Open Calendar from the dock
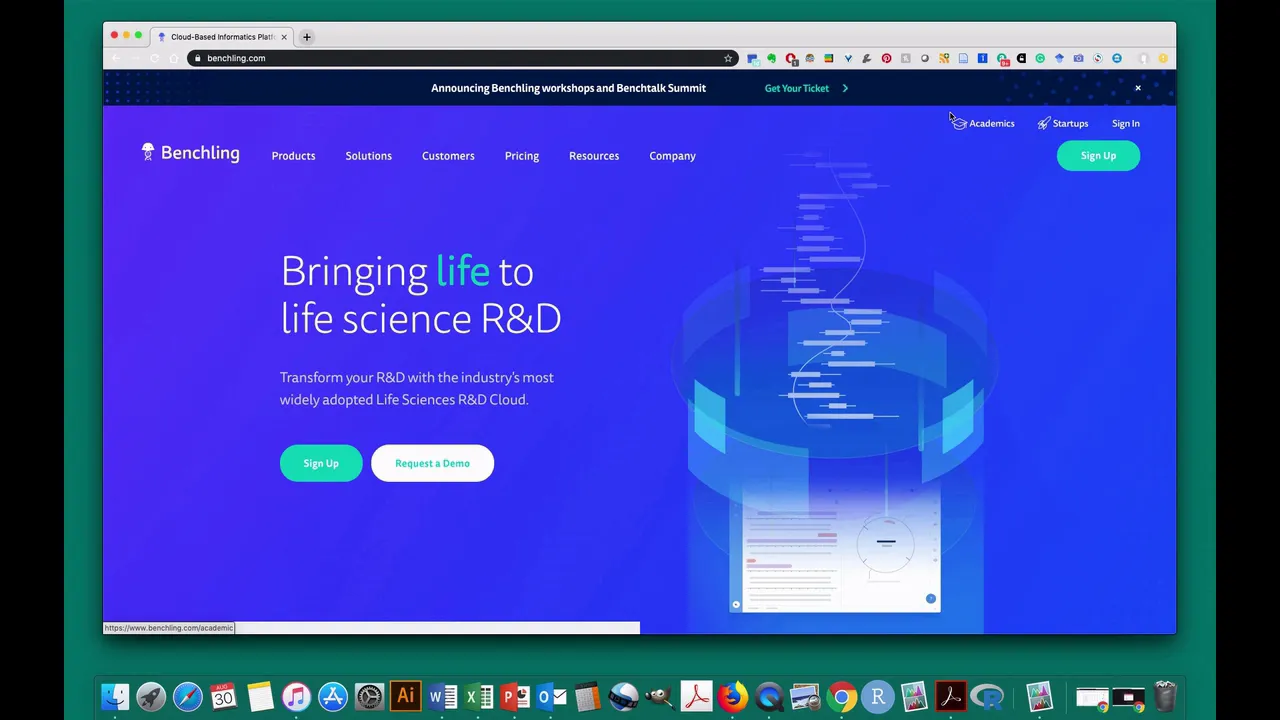 [x=224, y=696]
